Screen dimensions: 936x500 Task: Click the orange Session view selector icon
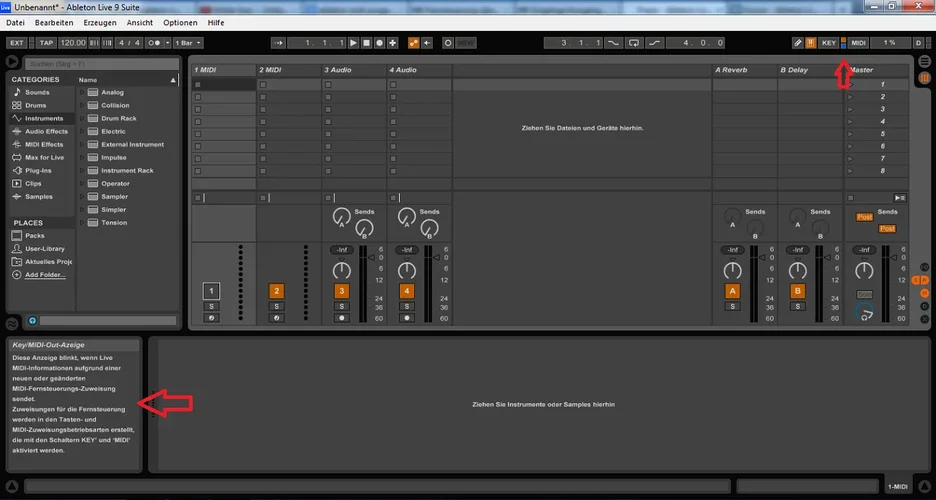point(924,78)
